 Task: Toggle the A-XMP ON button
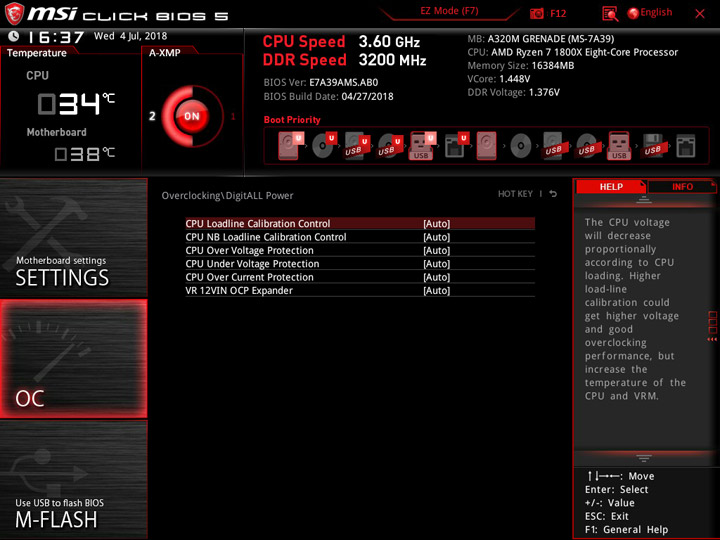(192, 116)
